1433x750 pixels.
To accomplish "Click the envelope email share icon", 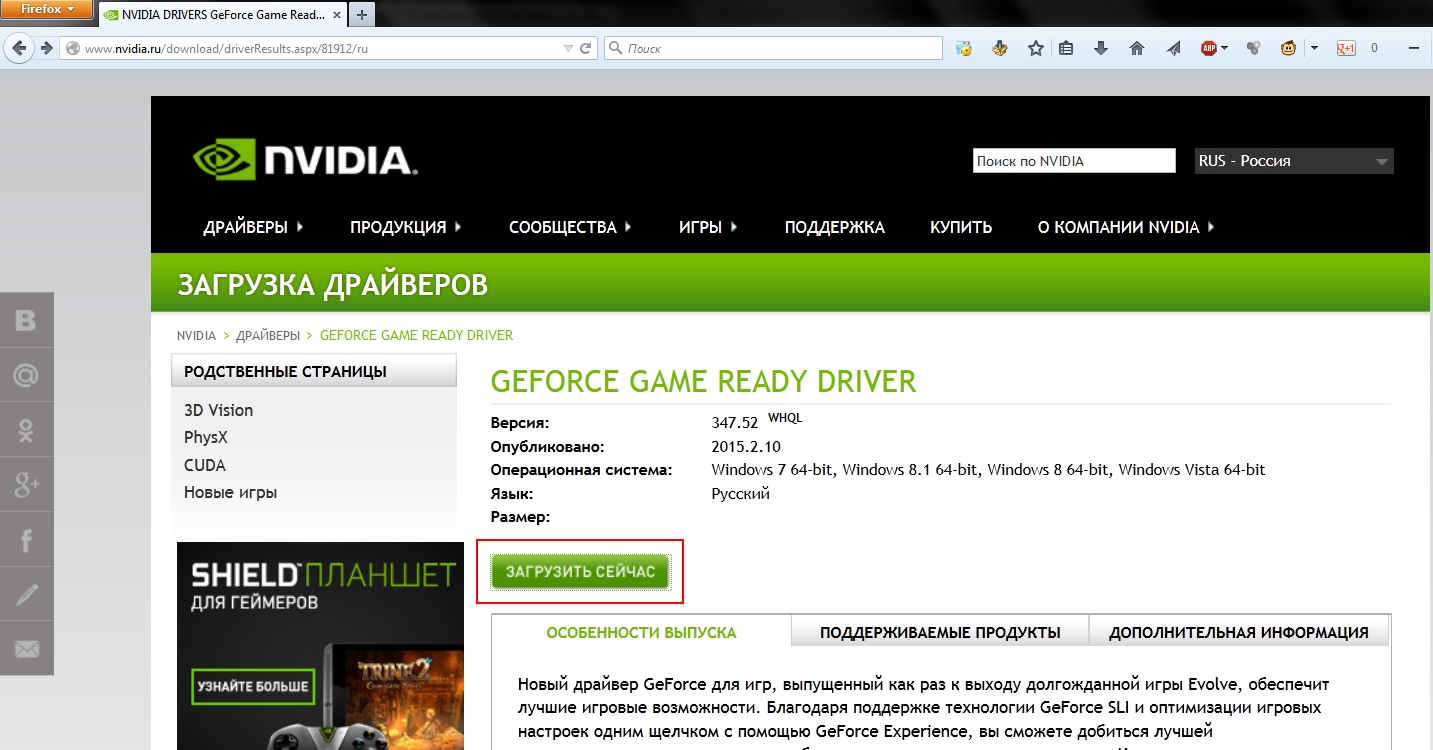I will (x=27, y=649).
